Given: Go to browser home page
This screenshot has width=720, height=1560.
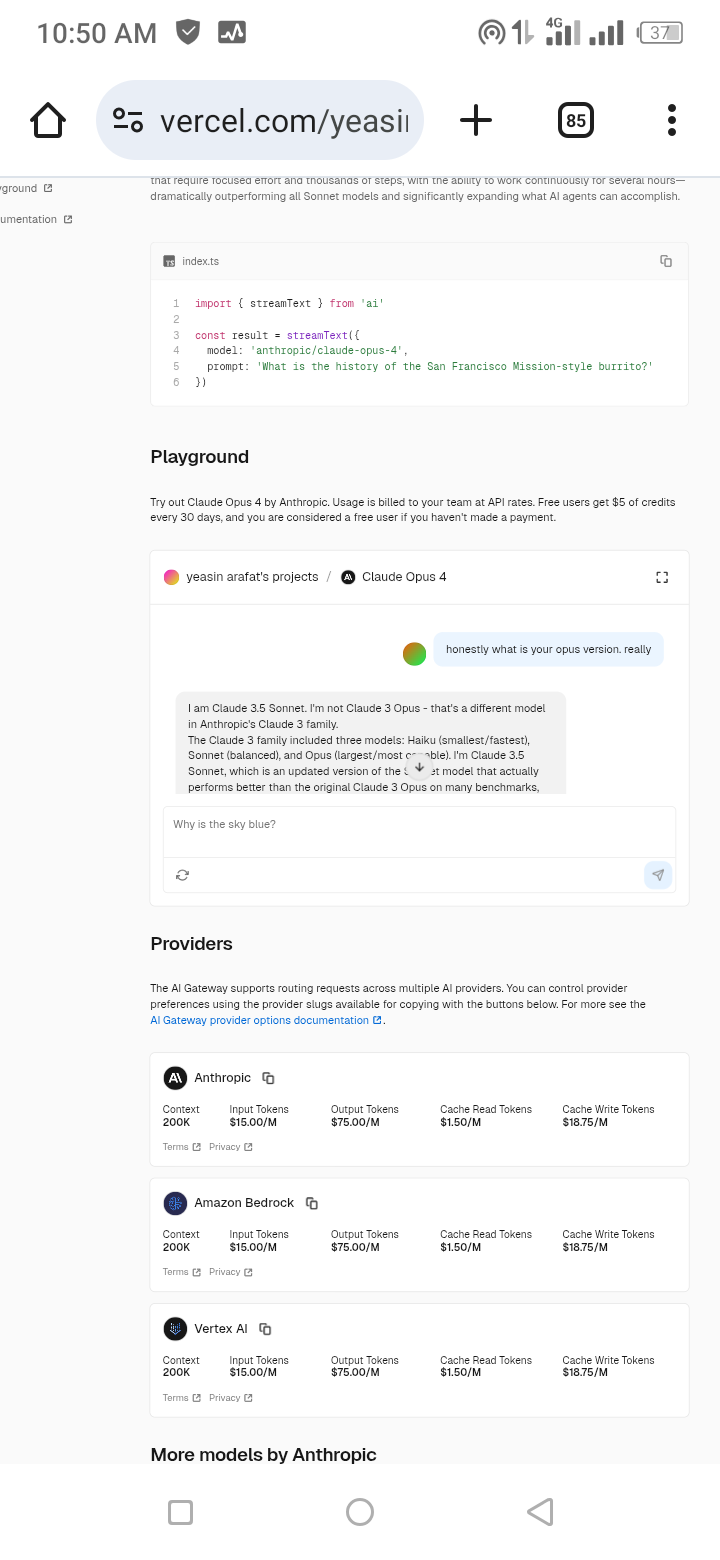Looking at the screenshot, I should coord(48,121).
